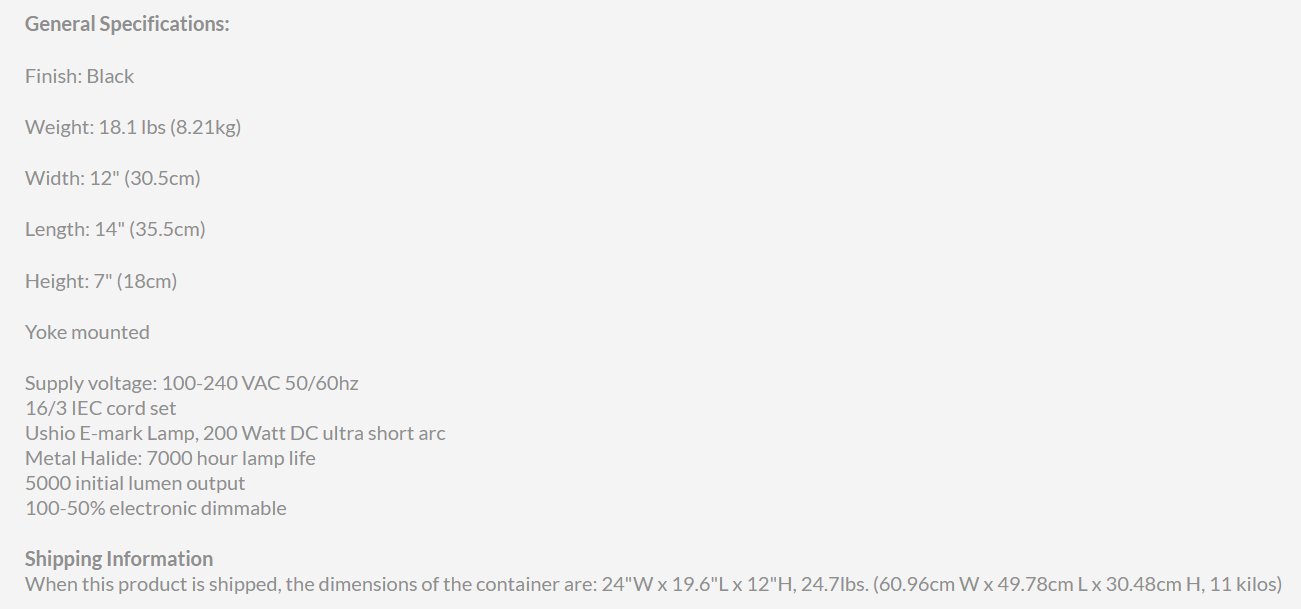Click the 8.21kg weight value

205,127
